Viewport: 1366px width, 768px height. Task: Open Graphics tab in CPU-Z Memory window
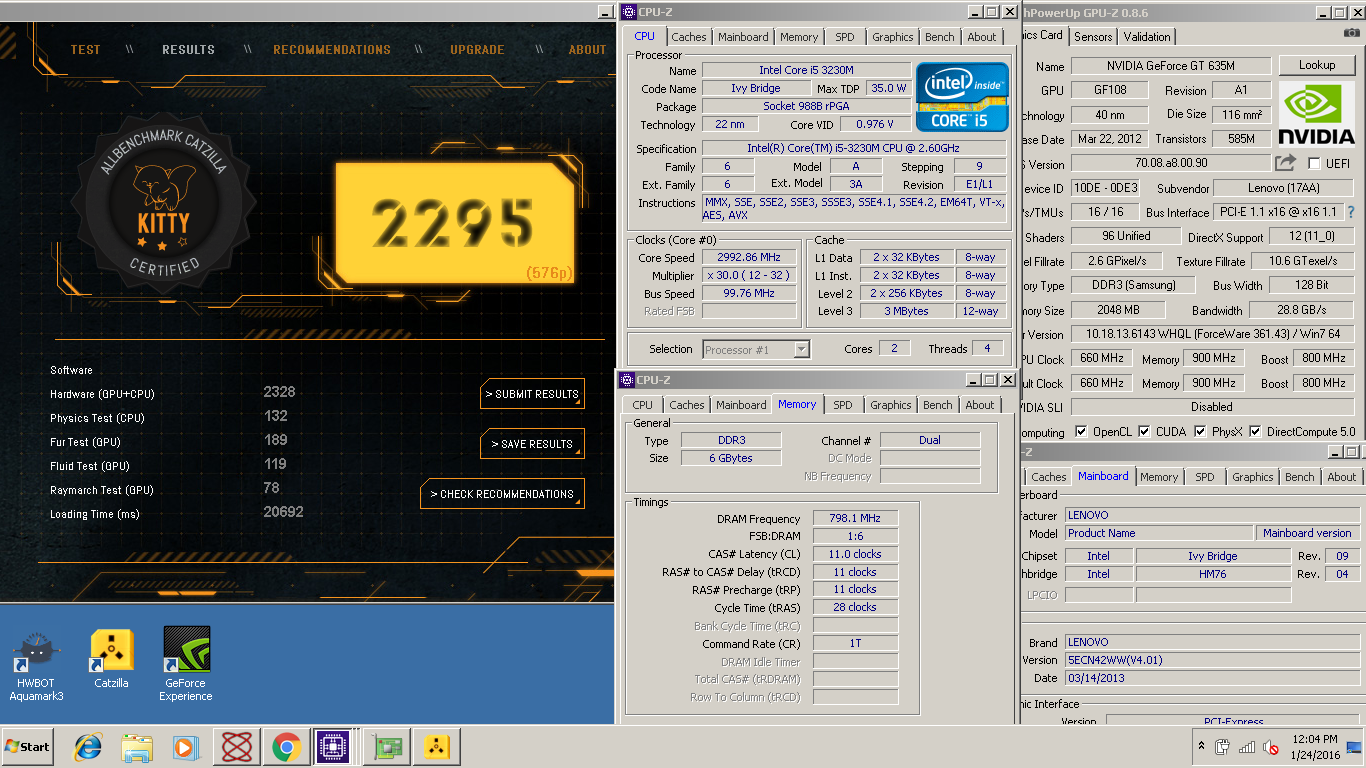pyautogui.click(x=891, y=405)
